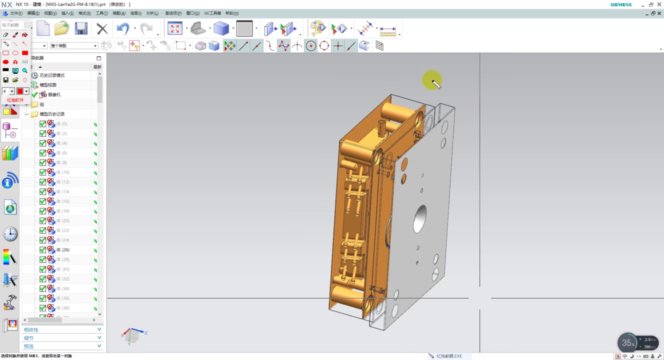
Task: Click the red annotation tool label text
Action: (x=15, y=100)
